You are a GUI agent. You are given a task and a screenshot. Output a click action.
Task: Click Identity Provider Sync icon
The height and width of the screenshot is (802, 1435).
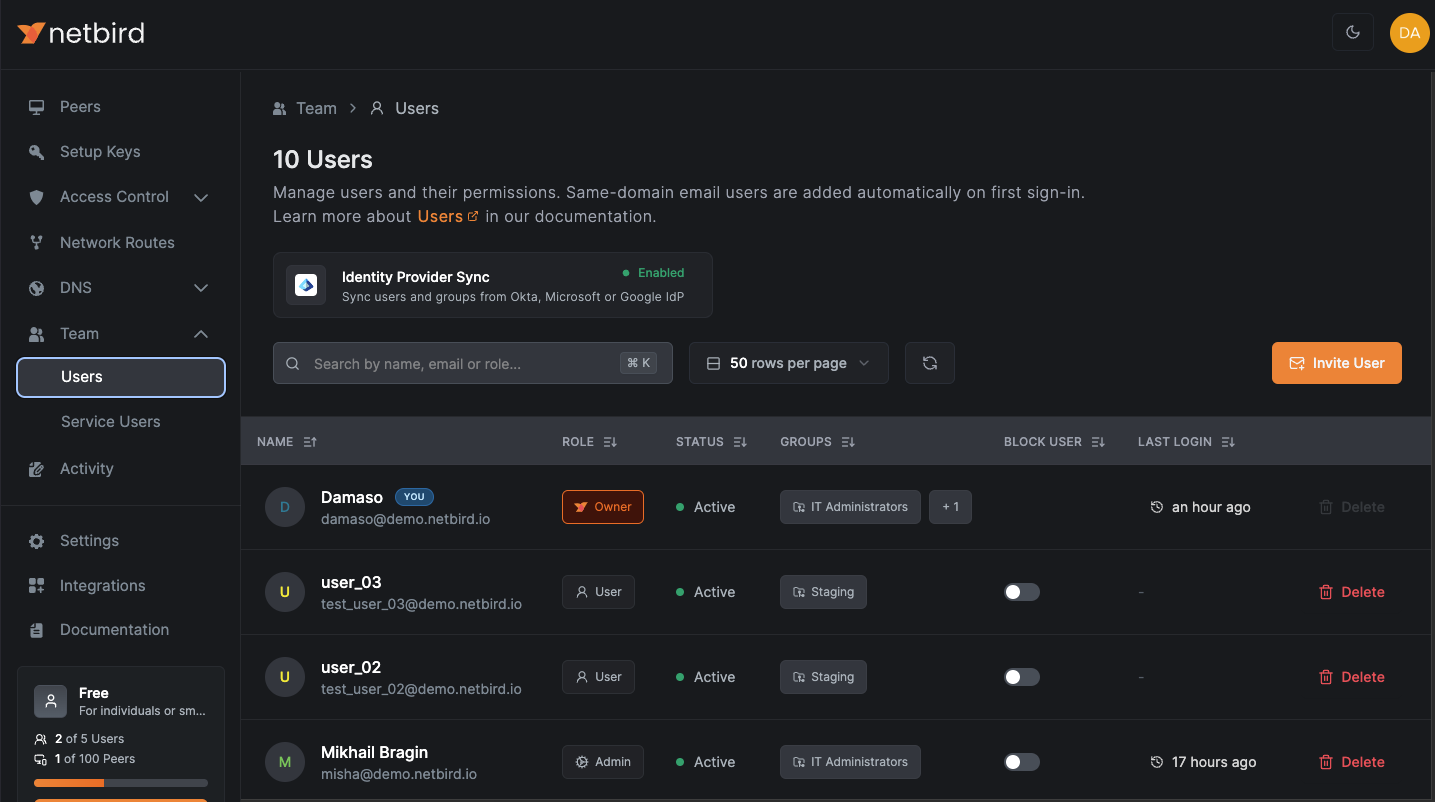click(x=306, y=285)
